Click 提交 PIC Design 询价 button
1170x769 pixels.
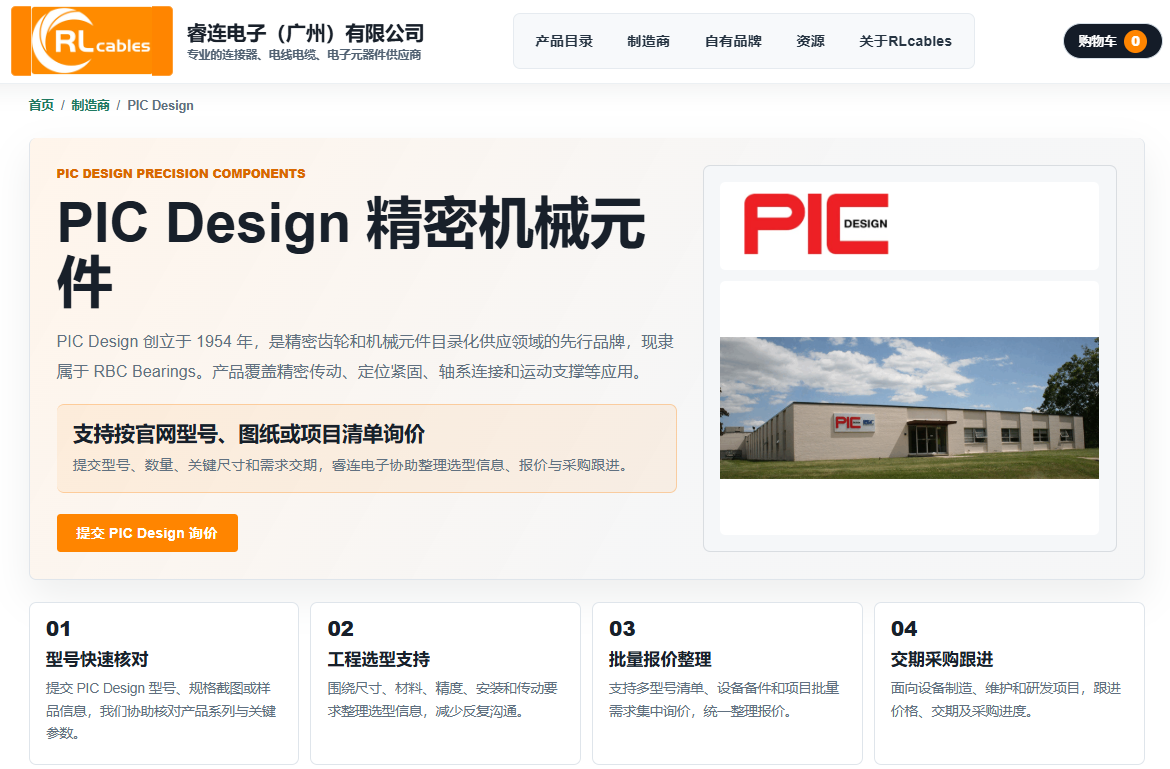click(147, 533)
